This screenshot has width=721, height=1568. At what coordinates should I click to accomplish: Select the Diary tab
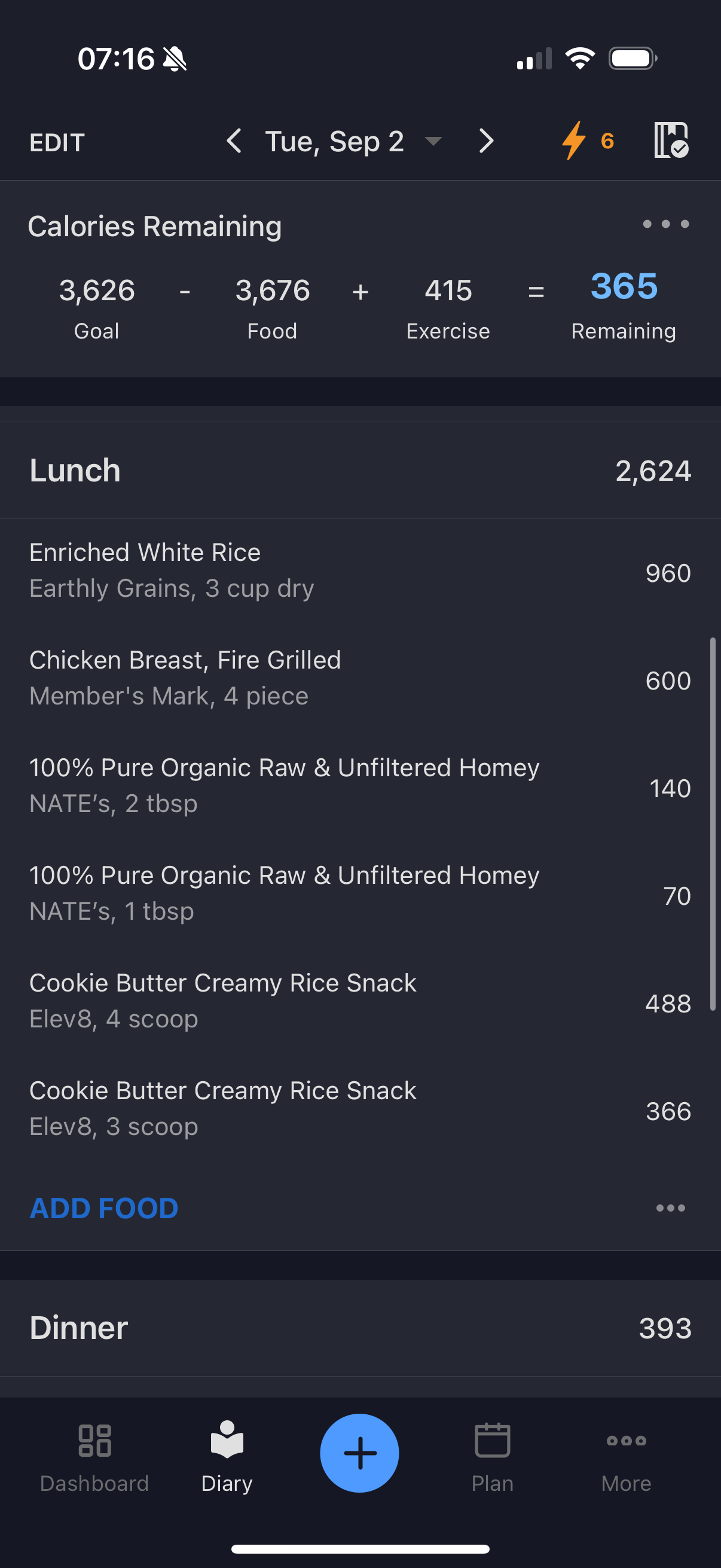tap(227, 1456)
